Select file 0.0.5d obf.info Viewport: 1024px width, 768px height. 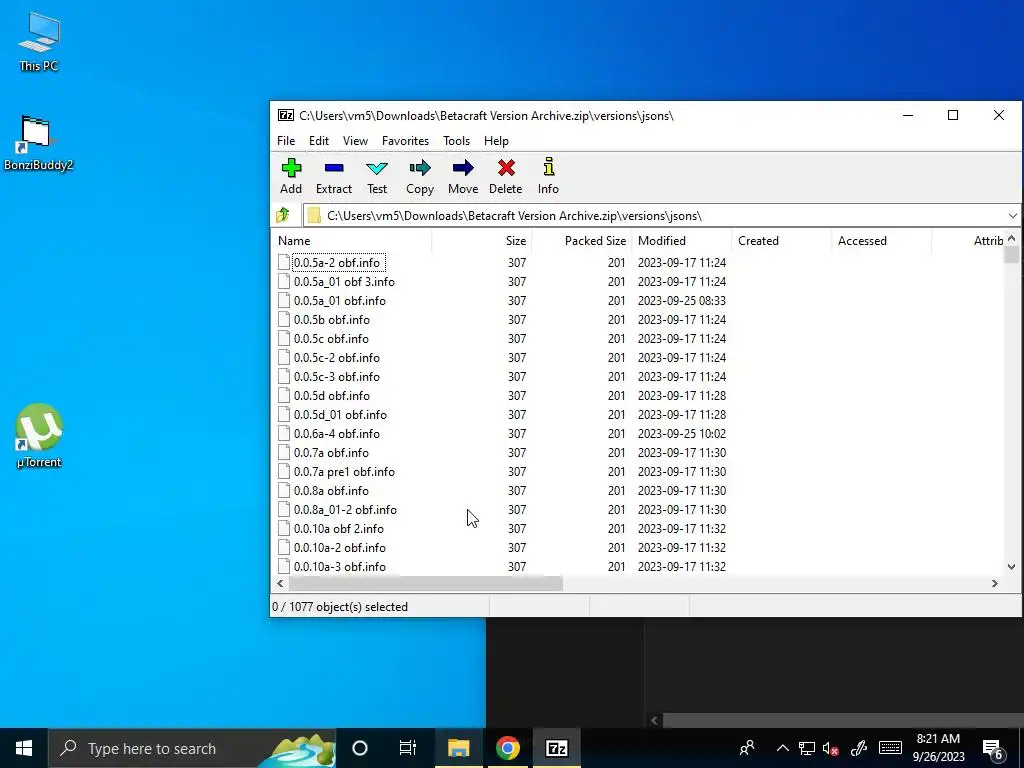pos(332,395)
